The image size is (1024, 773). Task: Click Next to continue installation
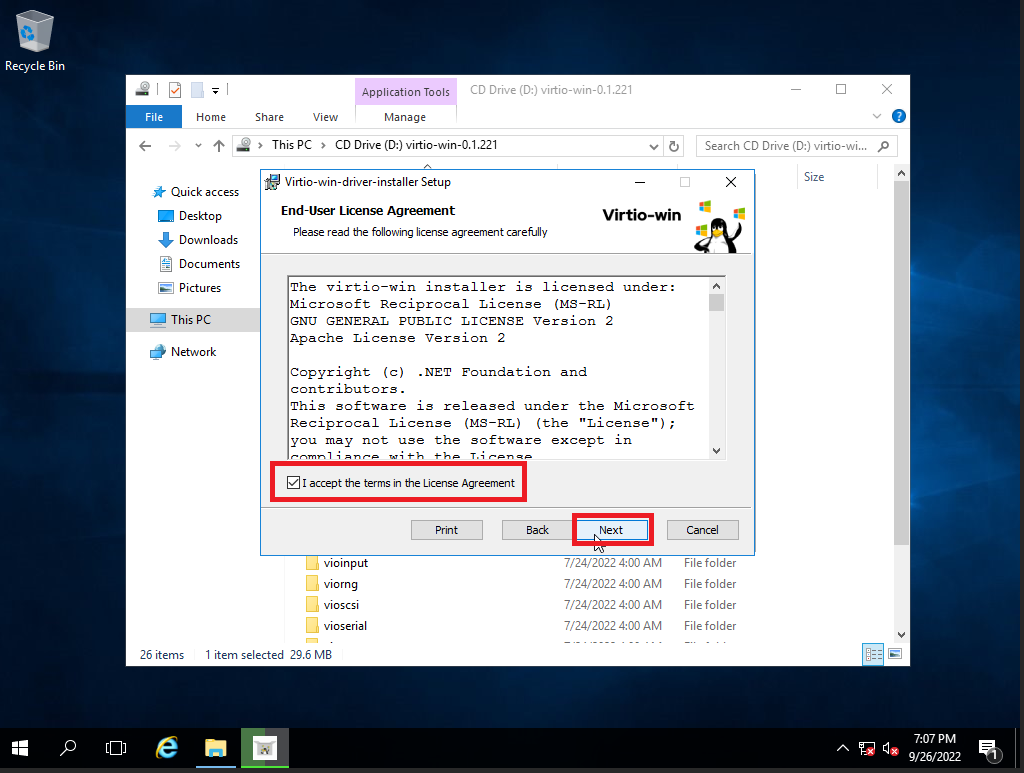tap(611, 530)
